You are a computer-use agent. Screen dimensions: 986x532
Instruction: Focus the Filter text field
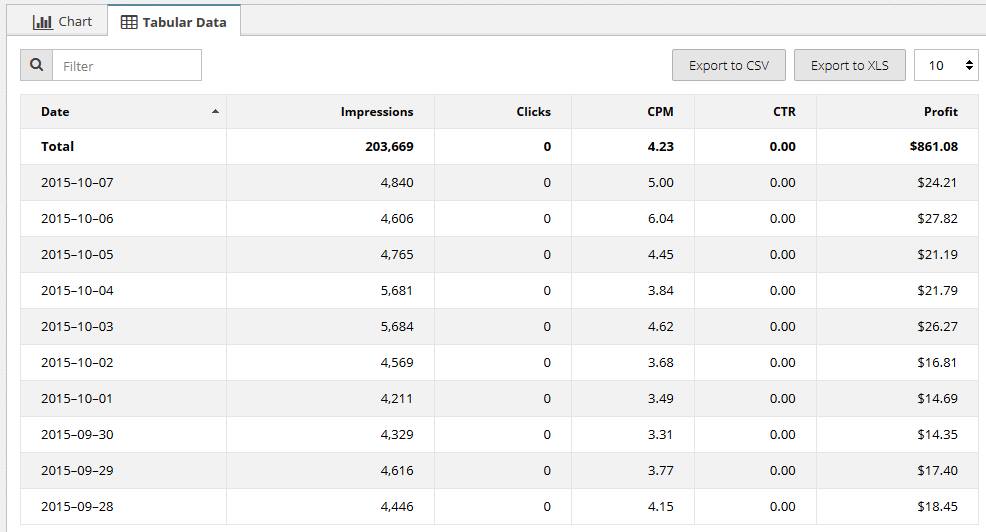point(127,65)
